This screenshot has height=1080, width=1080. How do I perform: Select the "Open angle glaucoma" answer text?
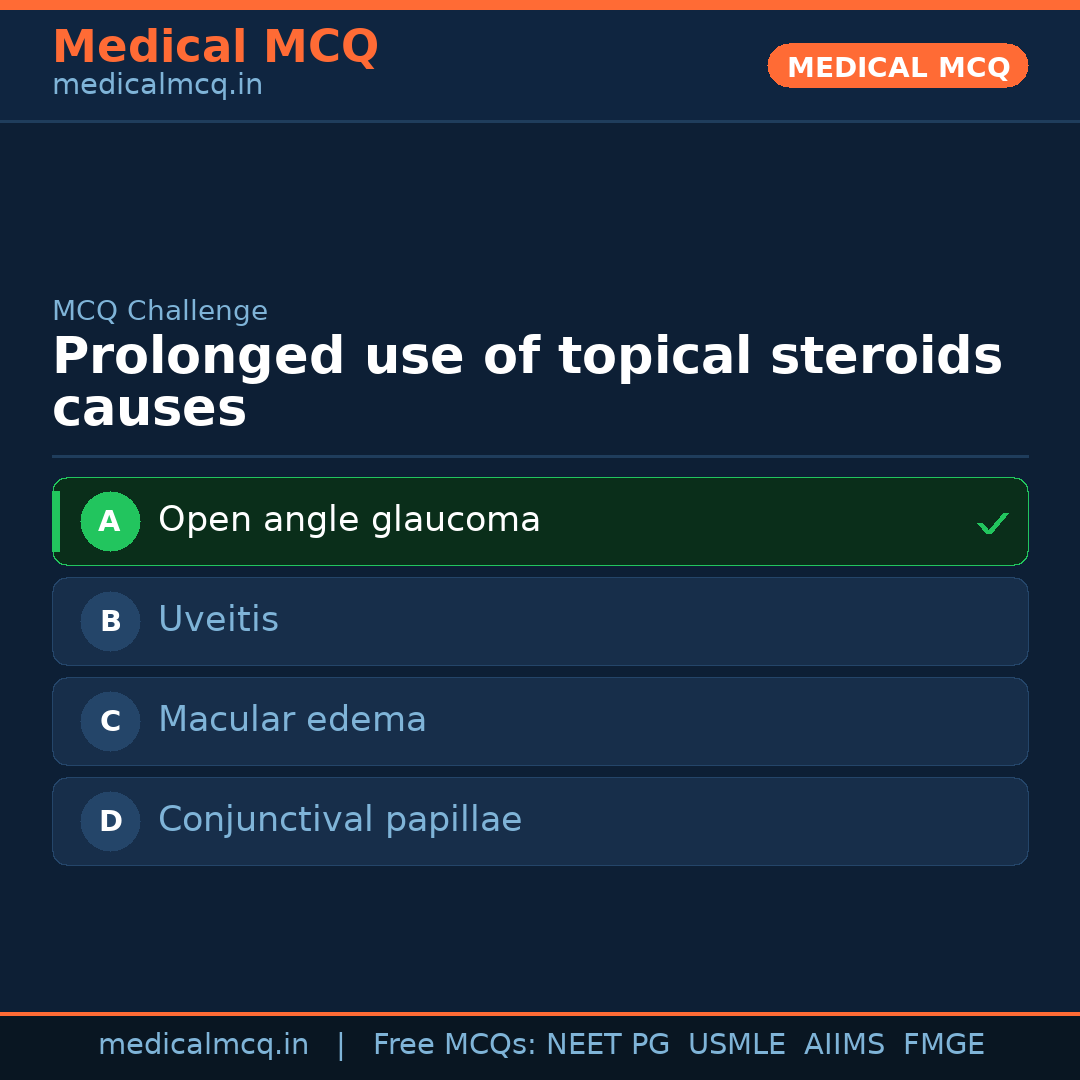point(349,520)
